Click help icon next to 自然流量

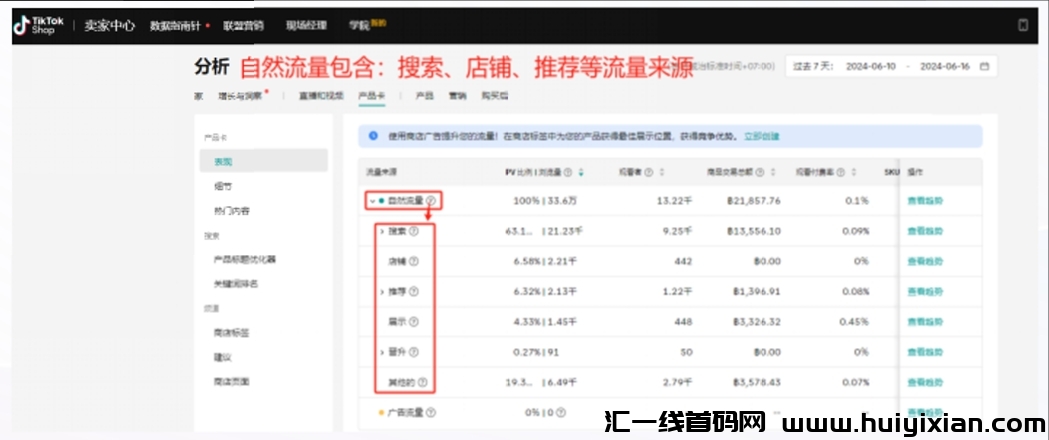point(431,201)
